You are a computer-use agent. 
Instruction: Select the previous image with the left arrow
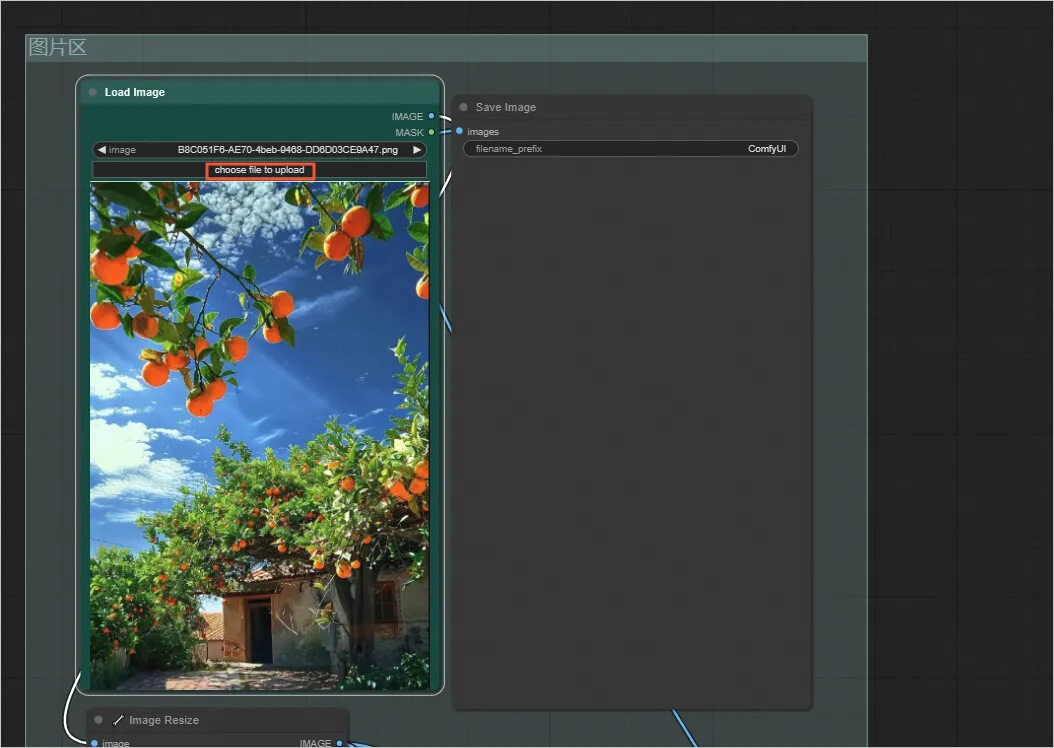tap(102, 150)
